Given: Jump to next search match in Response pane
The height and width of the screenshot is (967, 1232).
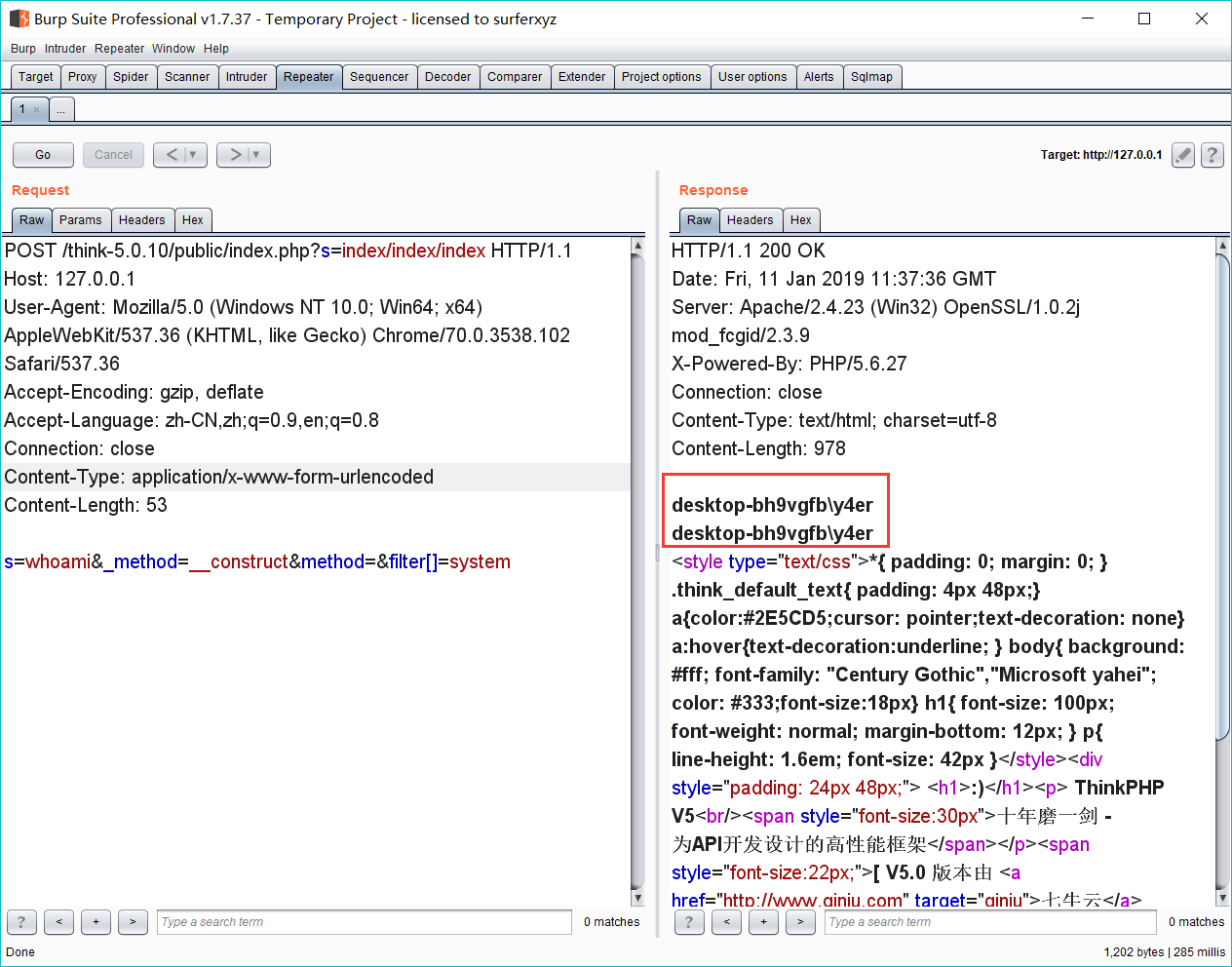Looking at the screenshot, I should [x=800, y=922].
